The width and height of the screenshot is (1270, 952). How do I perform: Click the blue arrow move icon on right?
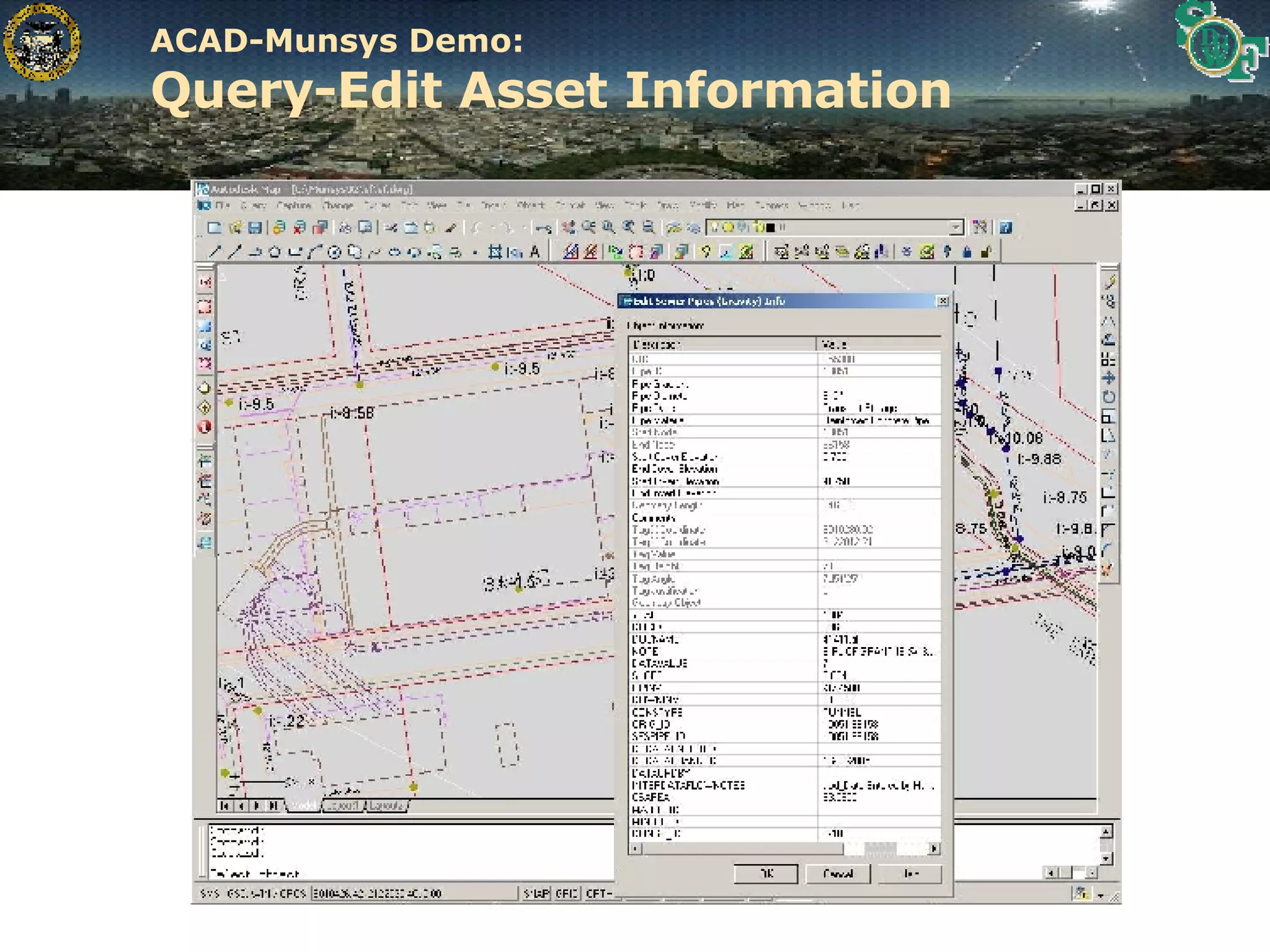pos(1109,377)
